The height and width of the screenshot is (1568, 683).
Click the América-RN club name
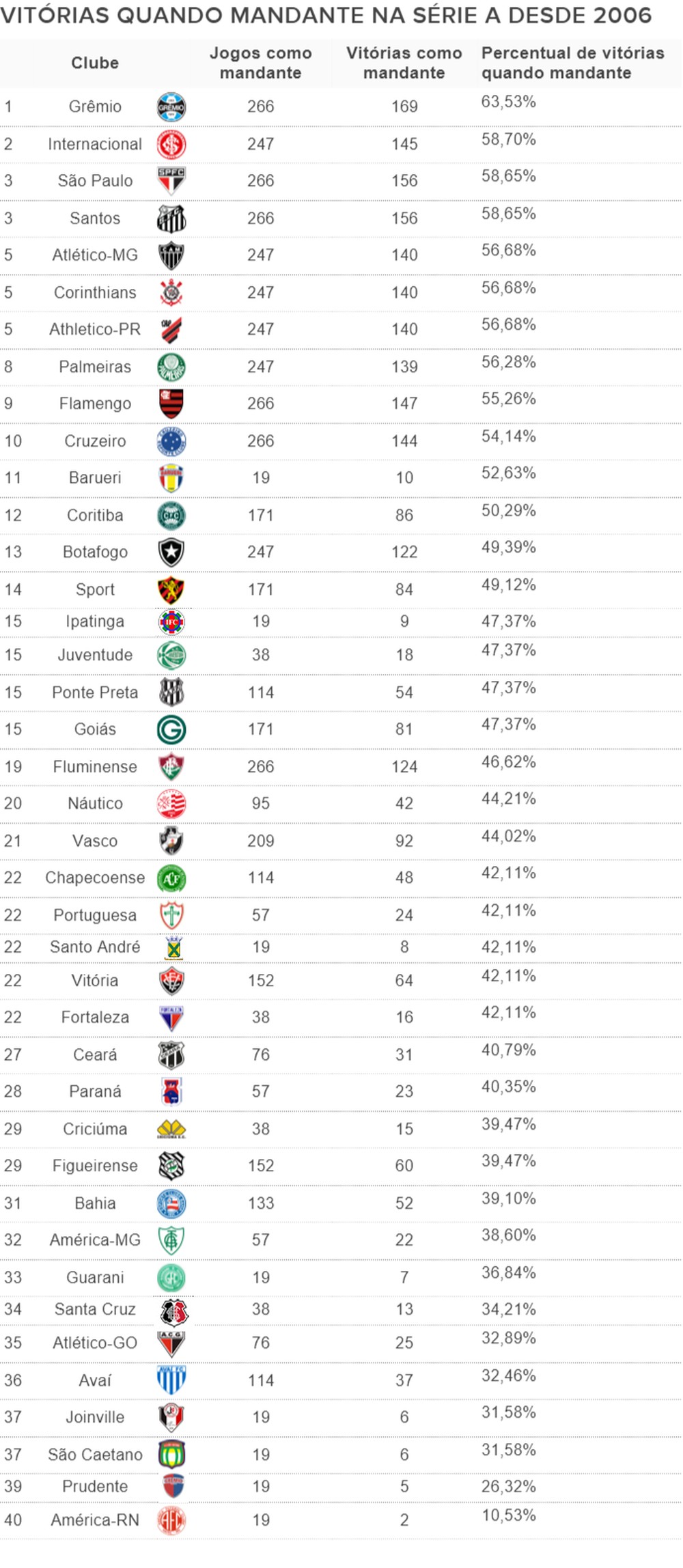95,1520
